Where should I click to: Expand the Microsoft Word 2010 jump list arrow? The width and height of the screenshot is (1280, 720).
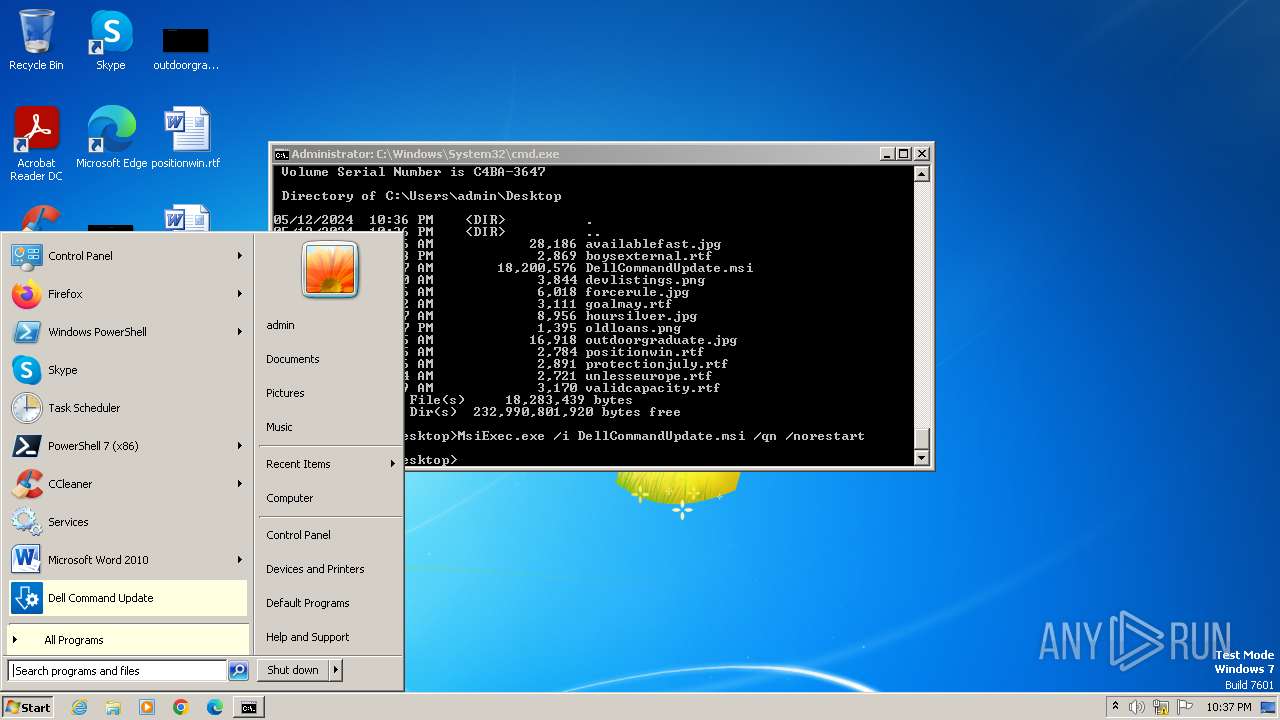pyautogui.click(x=240, y=560)
